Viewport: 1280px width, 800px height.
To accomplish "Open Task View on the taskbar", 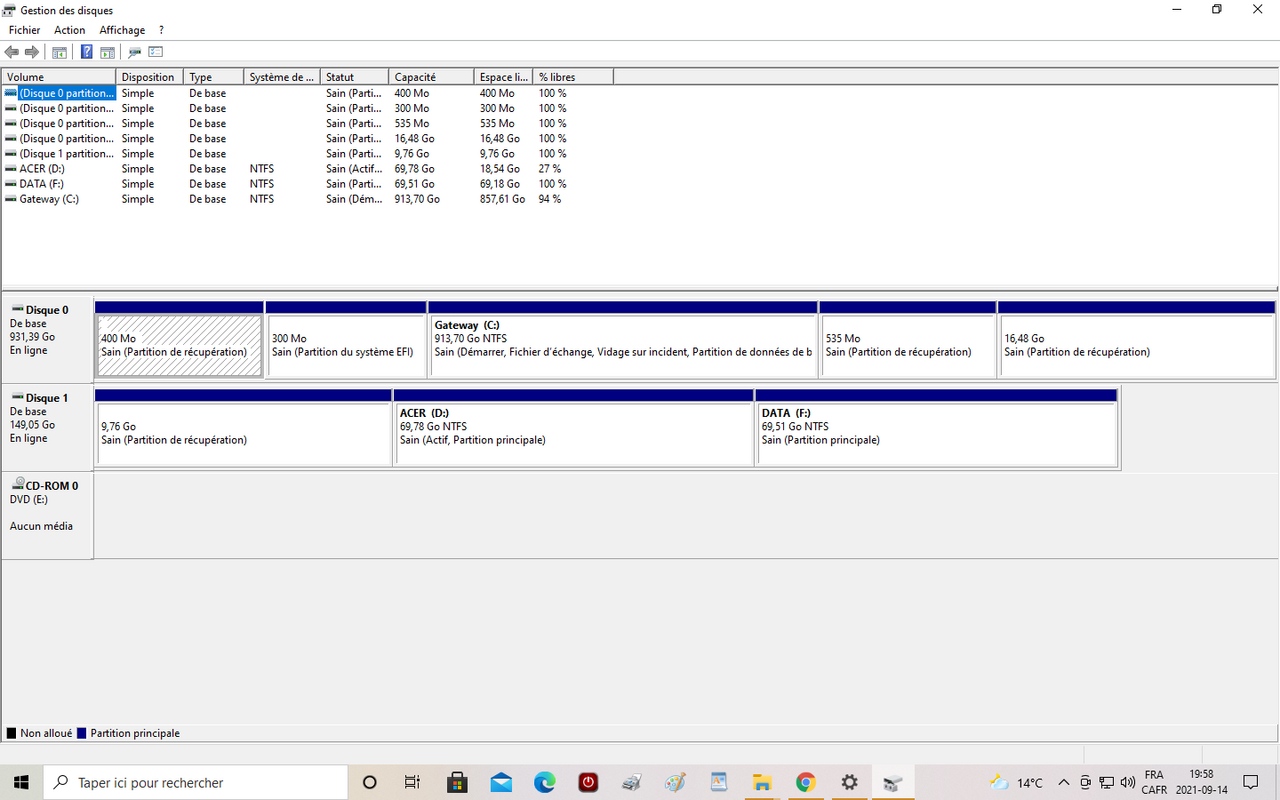I will pos(412,782).
